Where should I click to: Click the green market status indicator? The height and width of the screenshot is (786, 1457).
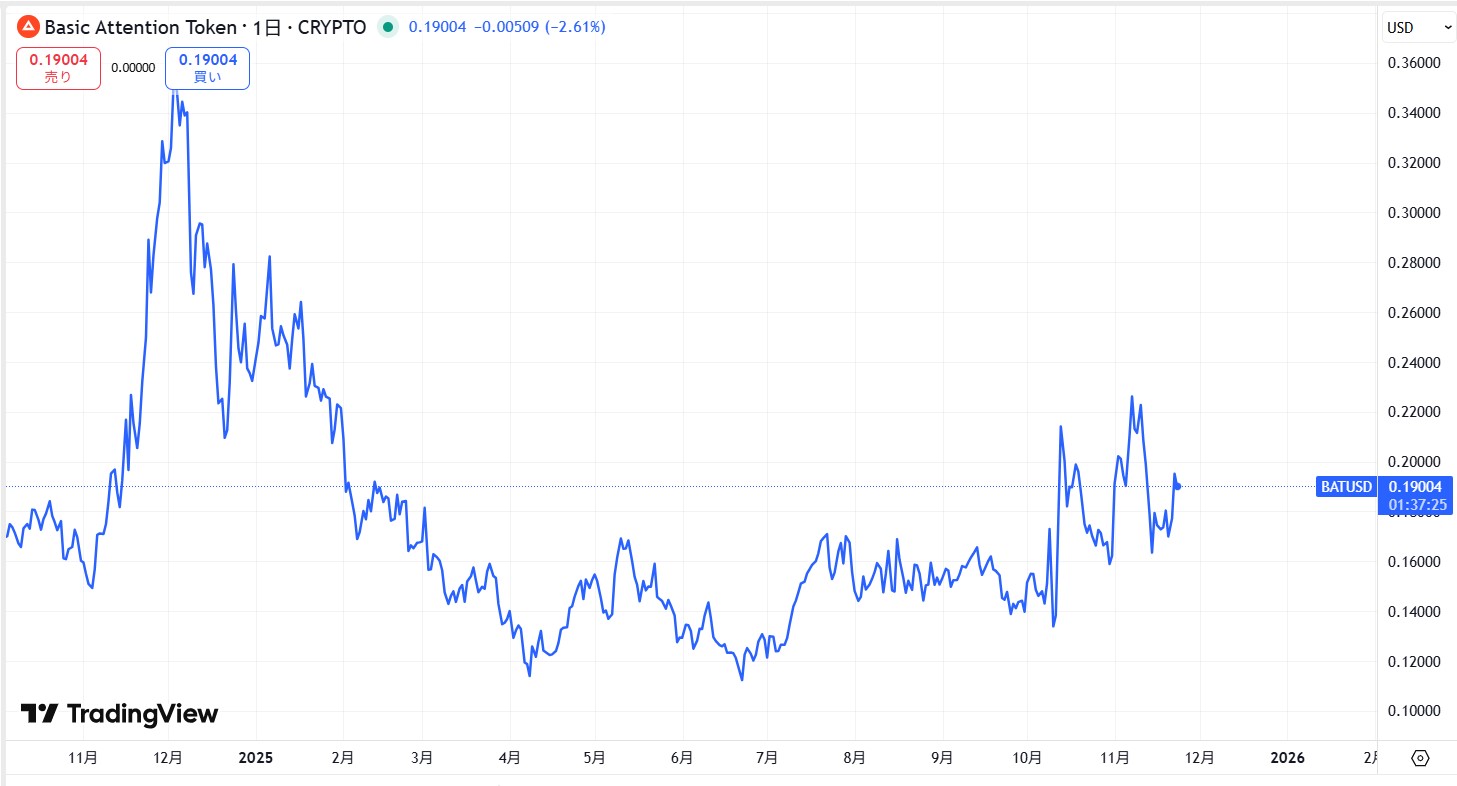pyautogui.click(x=387, y=27)
